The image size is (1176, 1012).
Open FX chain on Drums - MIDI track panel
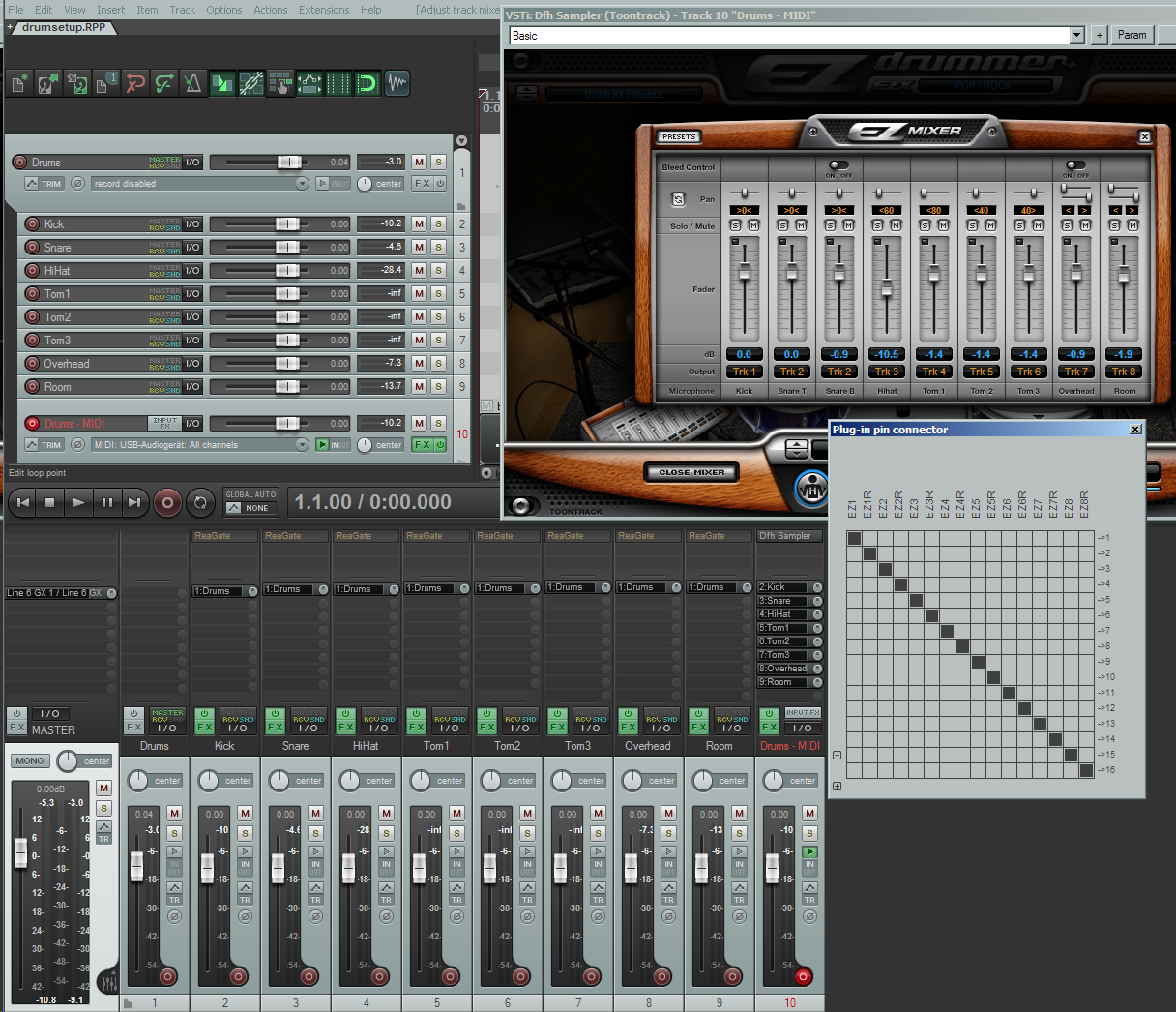tap(423, 445)
